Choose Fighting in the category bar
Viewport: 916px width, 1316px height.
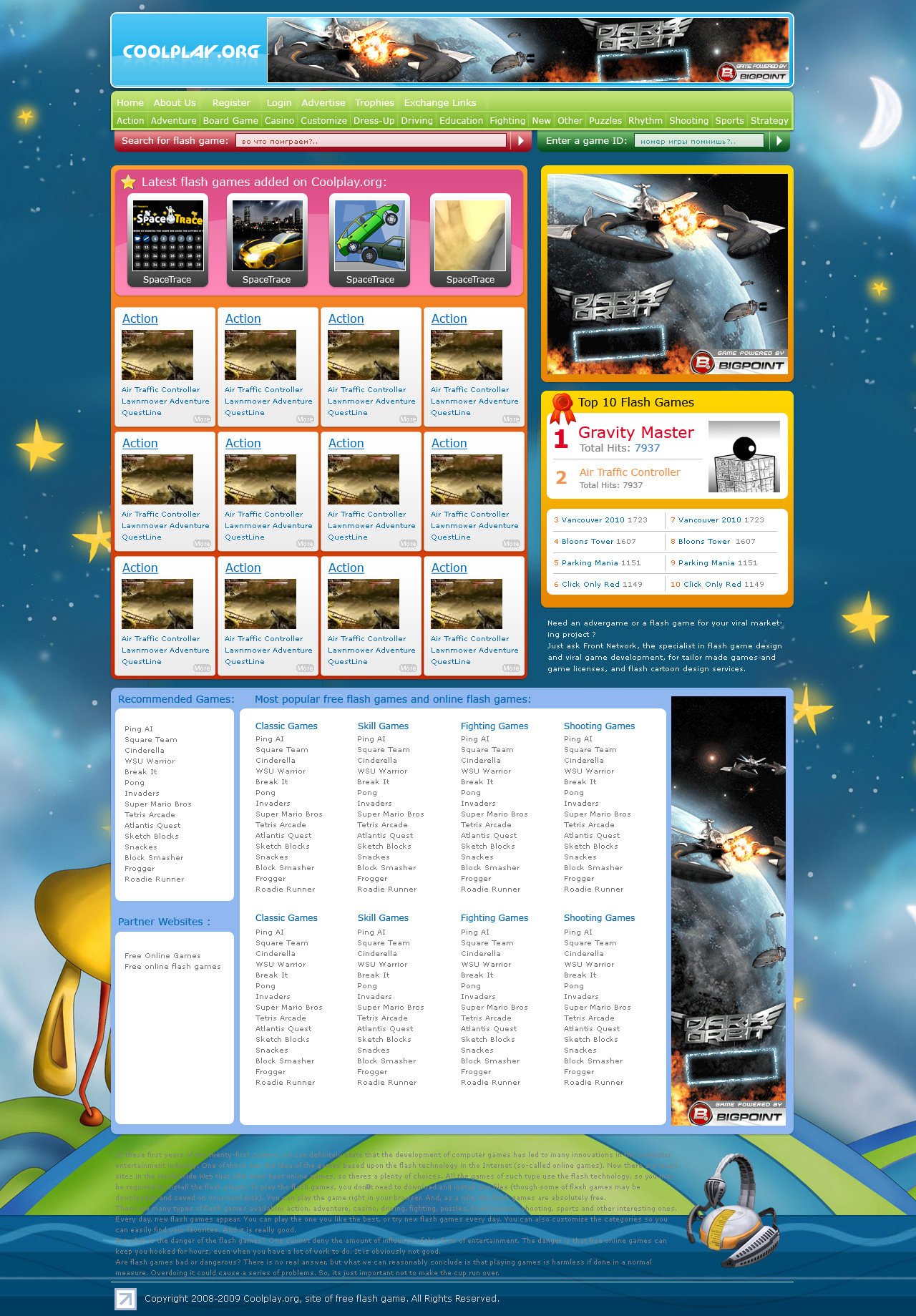point(507,121)
